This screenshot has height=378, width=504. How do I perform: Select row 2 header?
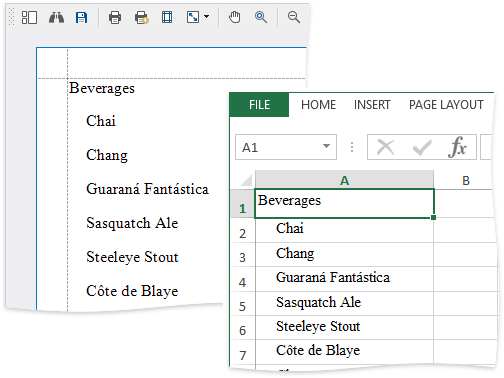coord(243,230)
